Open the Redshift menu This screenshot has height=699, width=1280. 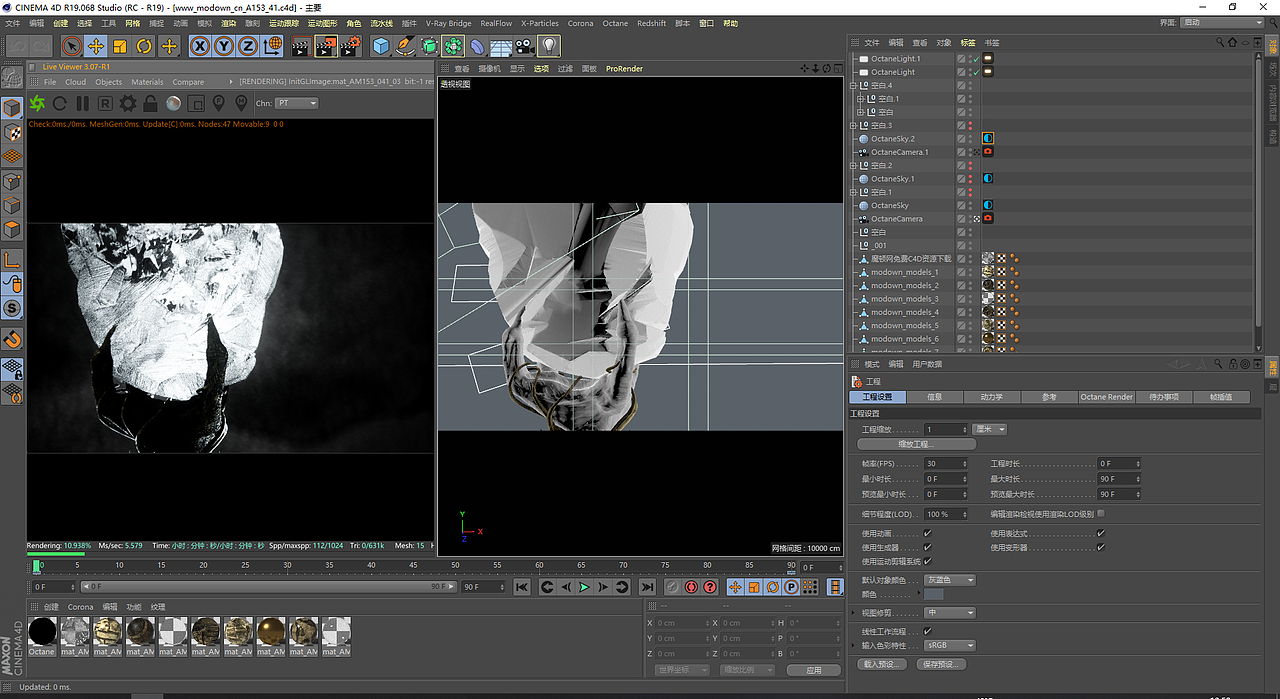coord(651,23)
